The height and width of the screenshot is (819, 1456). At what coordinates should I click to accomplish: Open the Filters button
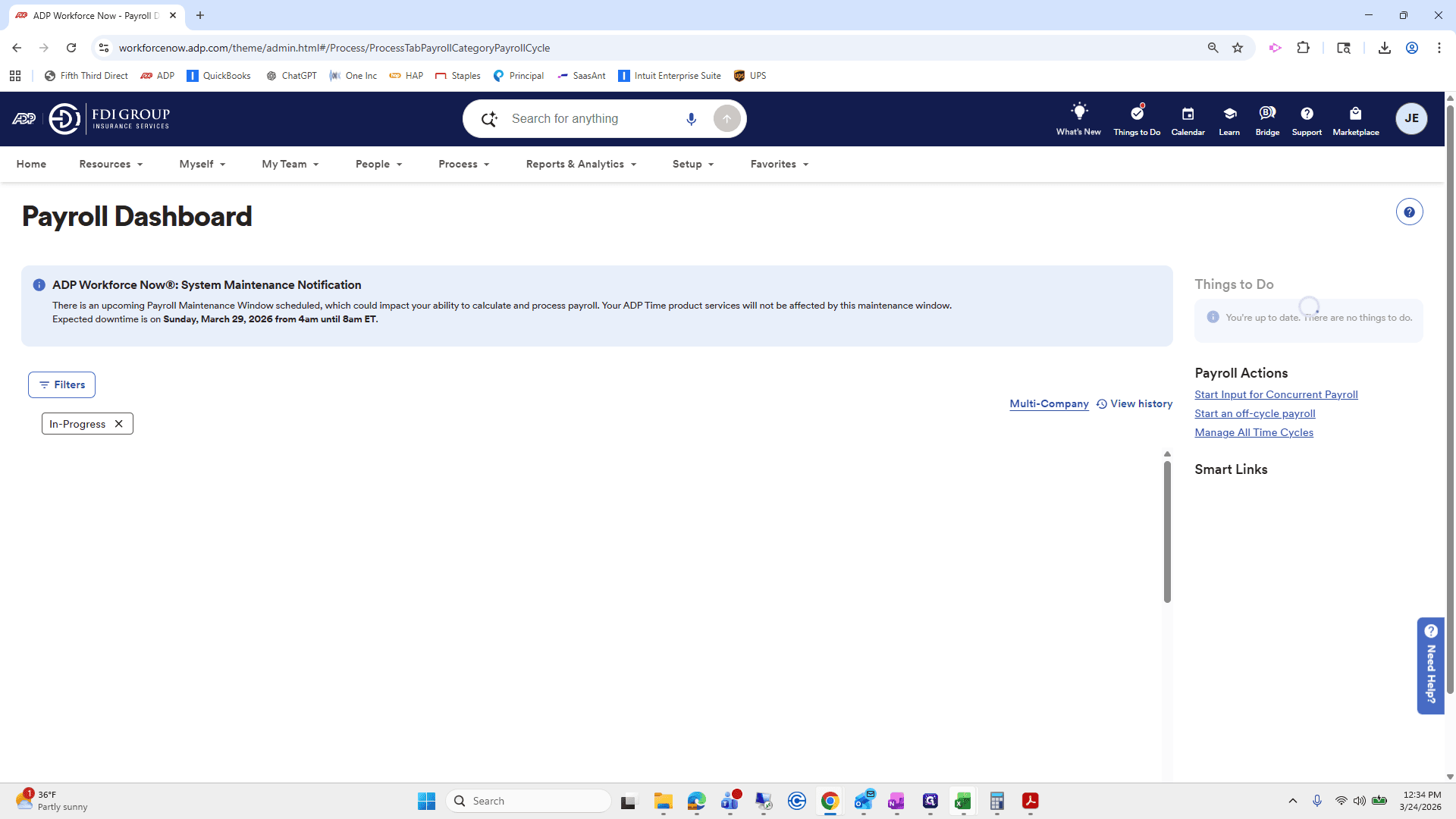61,384
